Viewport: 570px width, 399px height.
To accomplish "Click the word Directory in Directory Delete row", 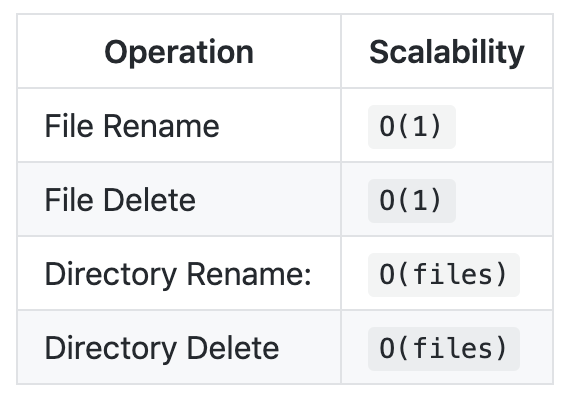I will [x=111, y=350].
